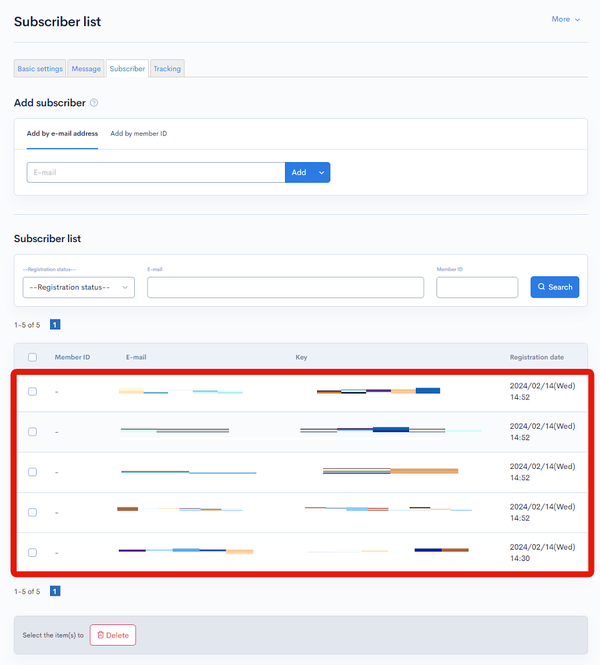Expand the Add button dropdown arrow
This screenshot has height=665, width=600.
(x=321, y=173)
